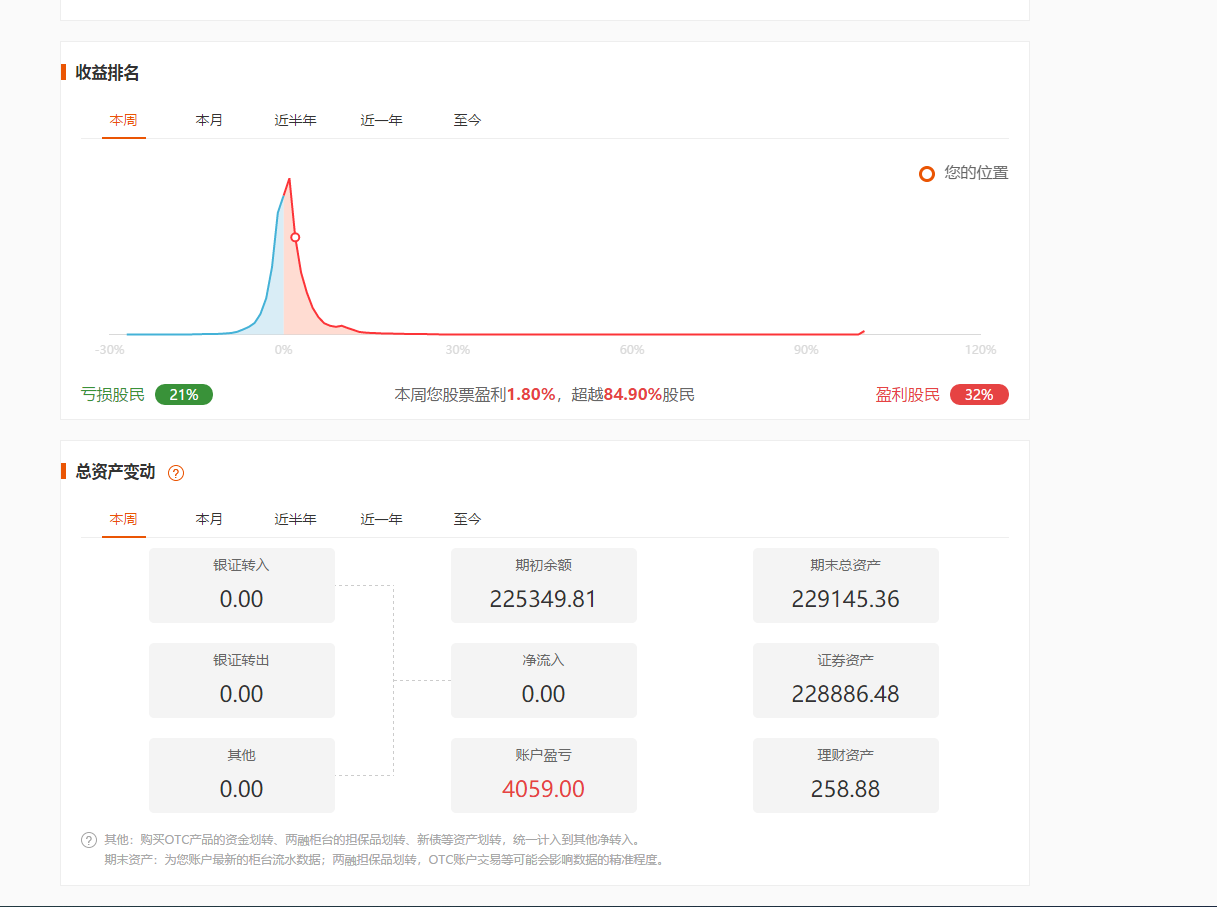Switch to 本月 tab in 收益排名
The height and width of the screenshot is (907, 1217).
[x=209, y=120]
